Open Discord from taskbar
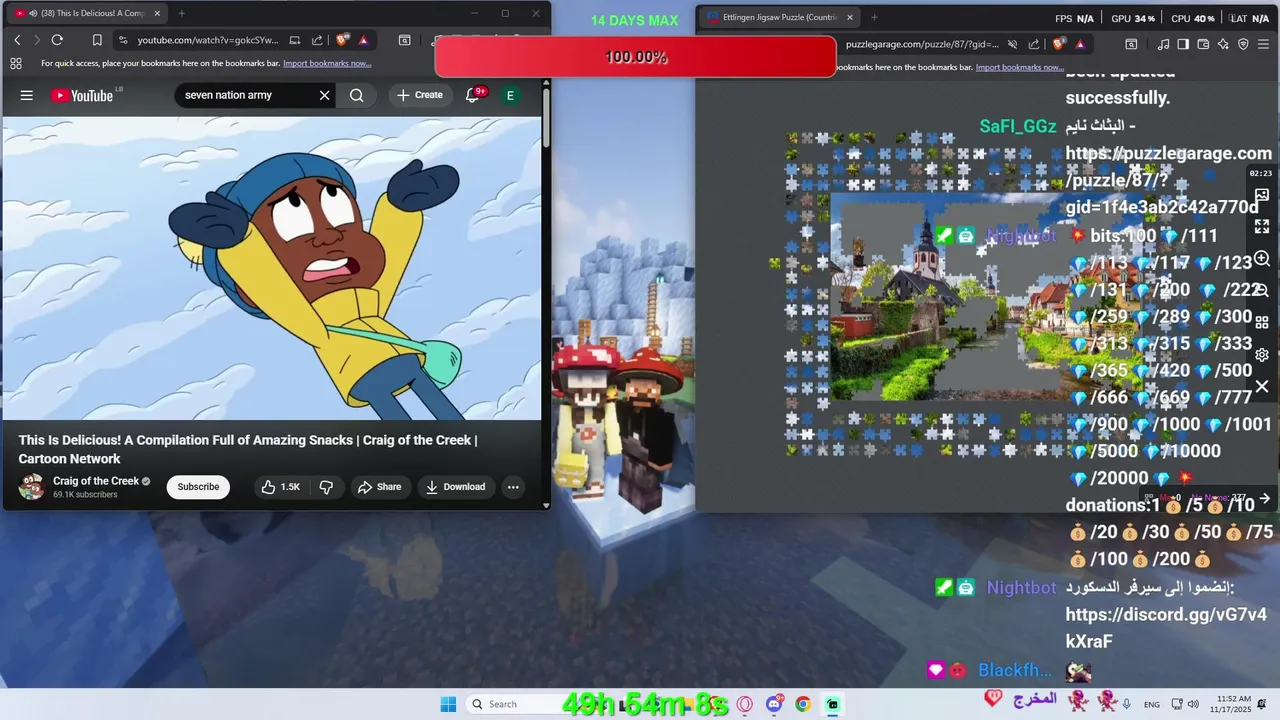The height and width of the screenshot is (720, 1280). [774, 704]
